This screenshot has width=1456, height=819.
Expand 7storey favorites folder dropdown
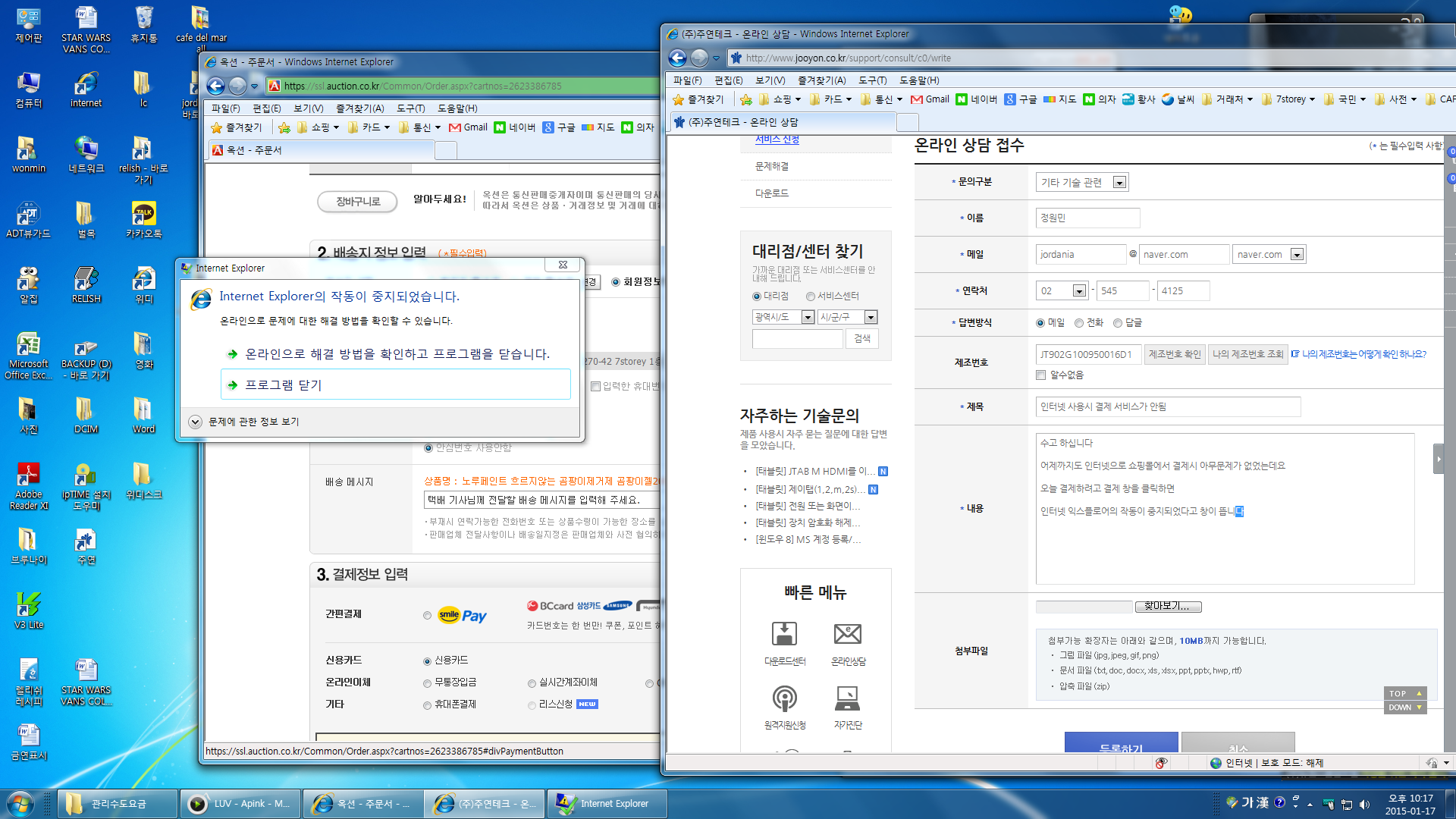(1288, 99)
